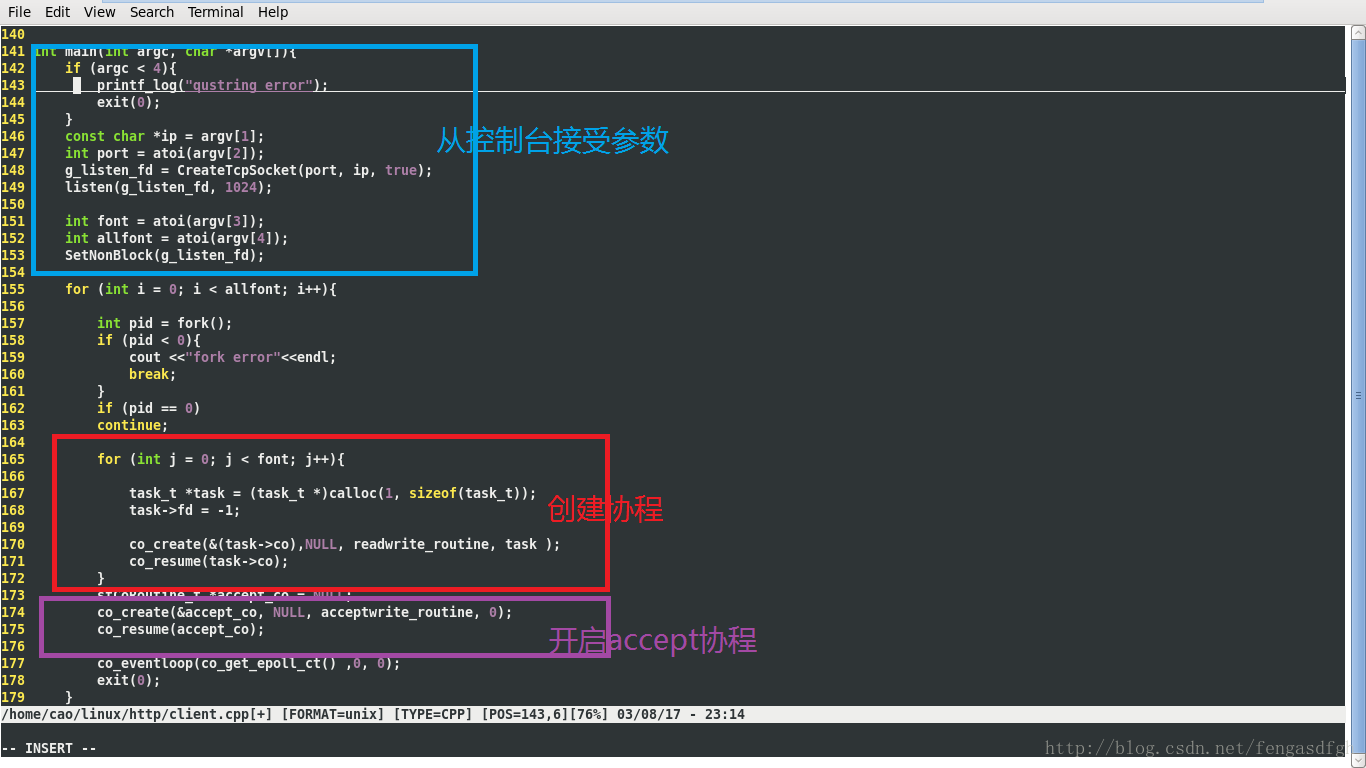Open the View menu
Screen dimensions: 1366x768
point(100,12)
